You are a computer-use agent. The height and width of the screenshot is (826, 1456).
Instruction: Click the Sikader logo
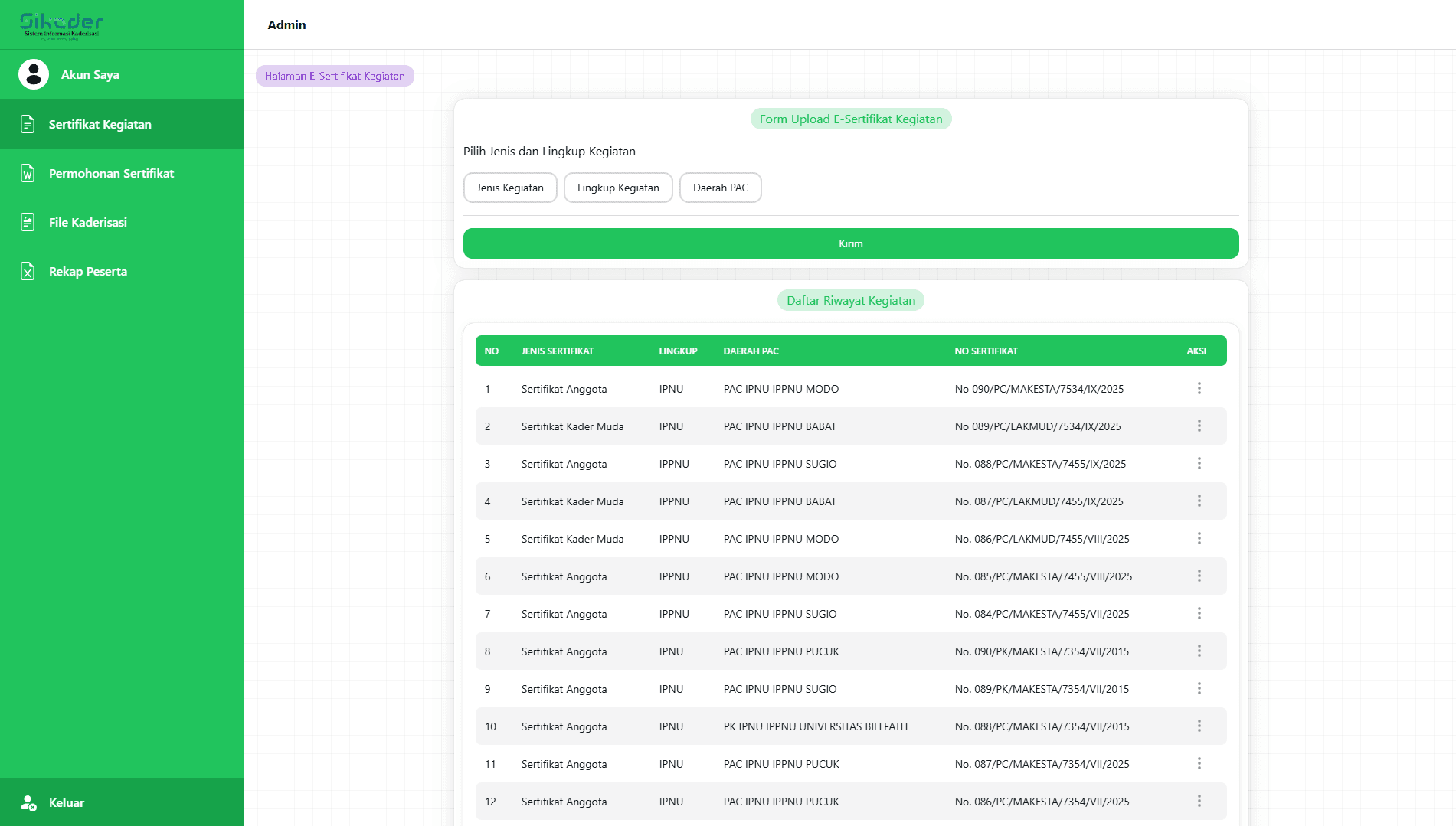61,24
